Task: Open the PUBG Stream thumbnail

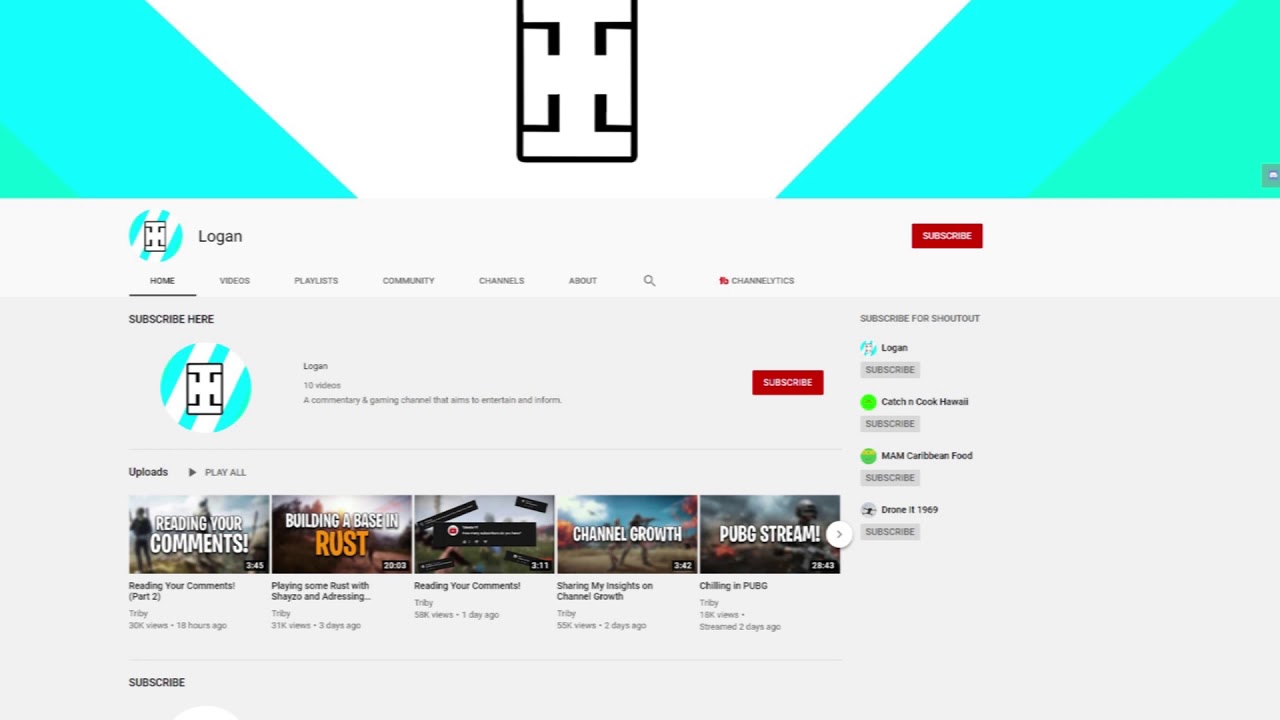Action: click(x=770, y=534)
